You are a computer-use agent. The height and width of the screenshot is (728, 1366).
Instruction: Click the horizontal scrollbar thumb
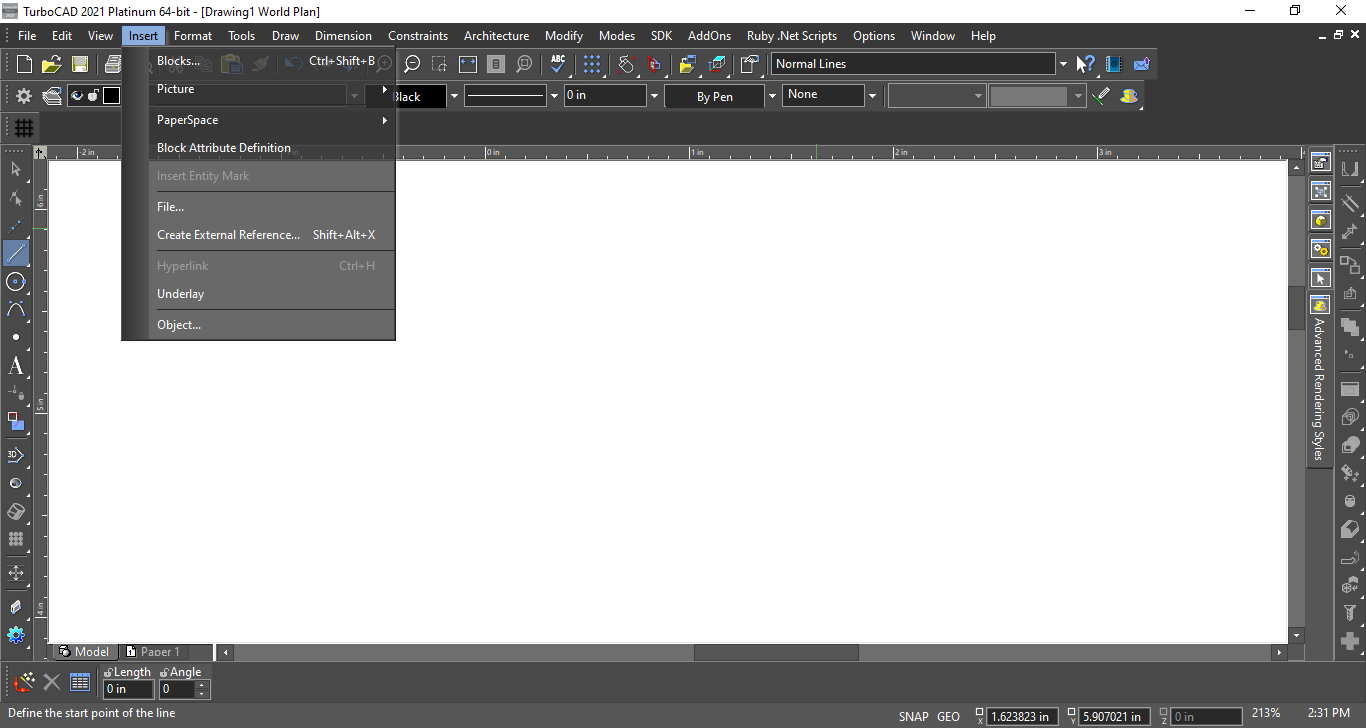tap(776, 652)
